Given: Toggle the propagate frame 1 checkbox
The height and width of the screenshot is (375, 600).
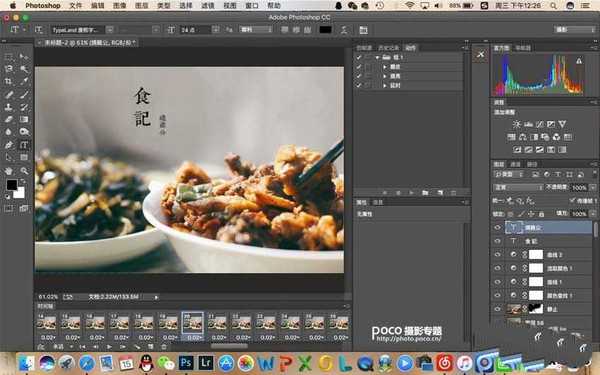Looking at the screenshot, I should 572,200.
